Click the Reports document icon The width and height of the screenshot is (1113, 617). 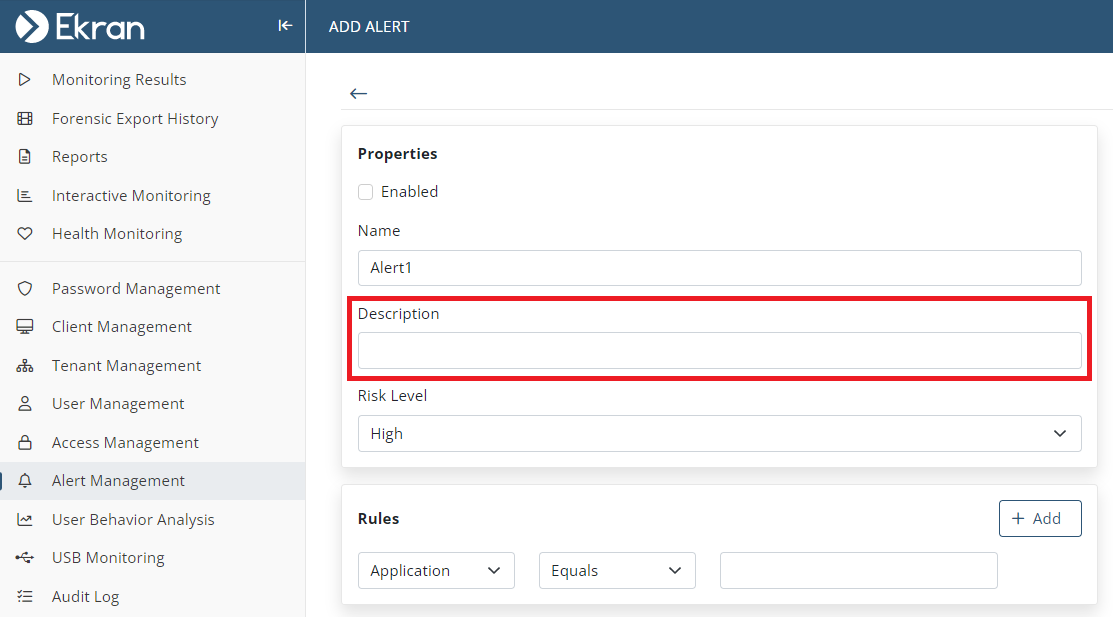click(x=25, y=157)
